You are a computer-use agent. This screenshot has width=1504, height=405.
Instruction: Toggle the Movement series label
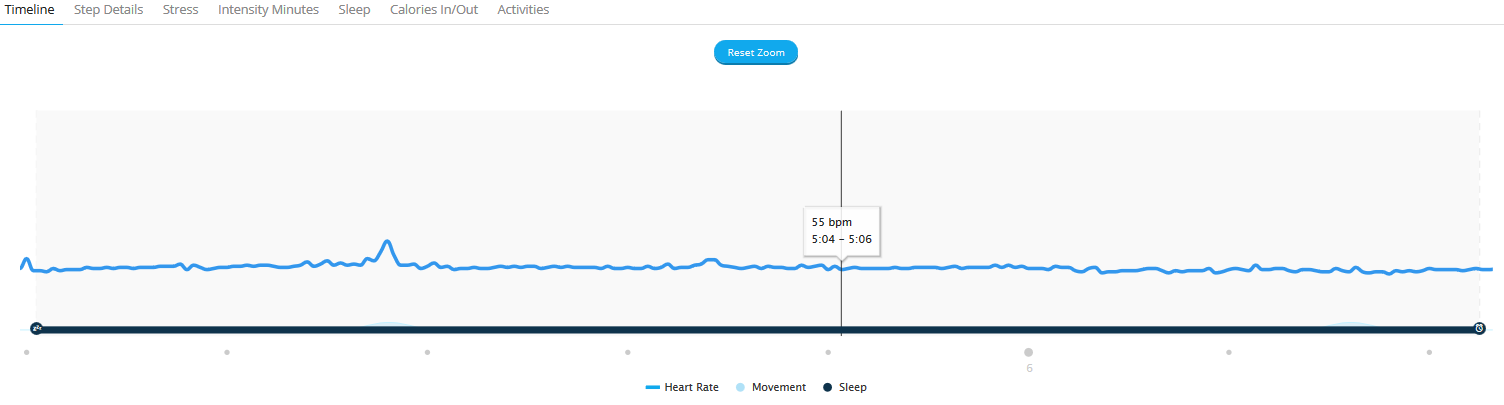(778, 387)
